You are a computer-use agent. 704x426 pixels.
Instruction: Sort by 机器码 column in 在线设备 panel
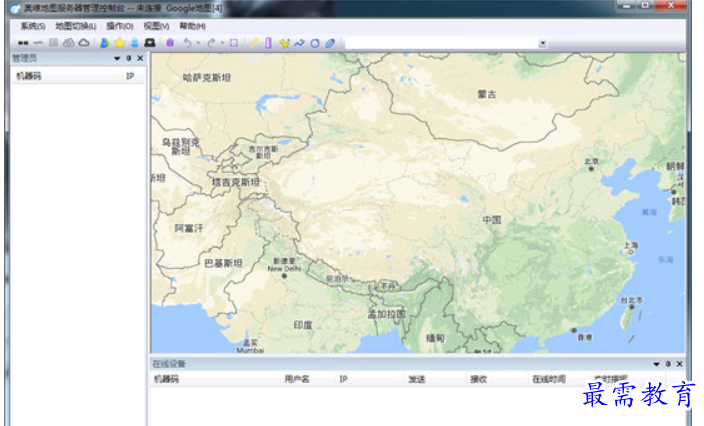click(166, 379)
